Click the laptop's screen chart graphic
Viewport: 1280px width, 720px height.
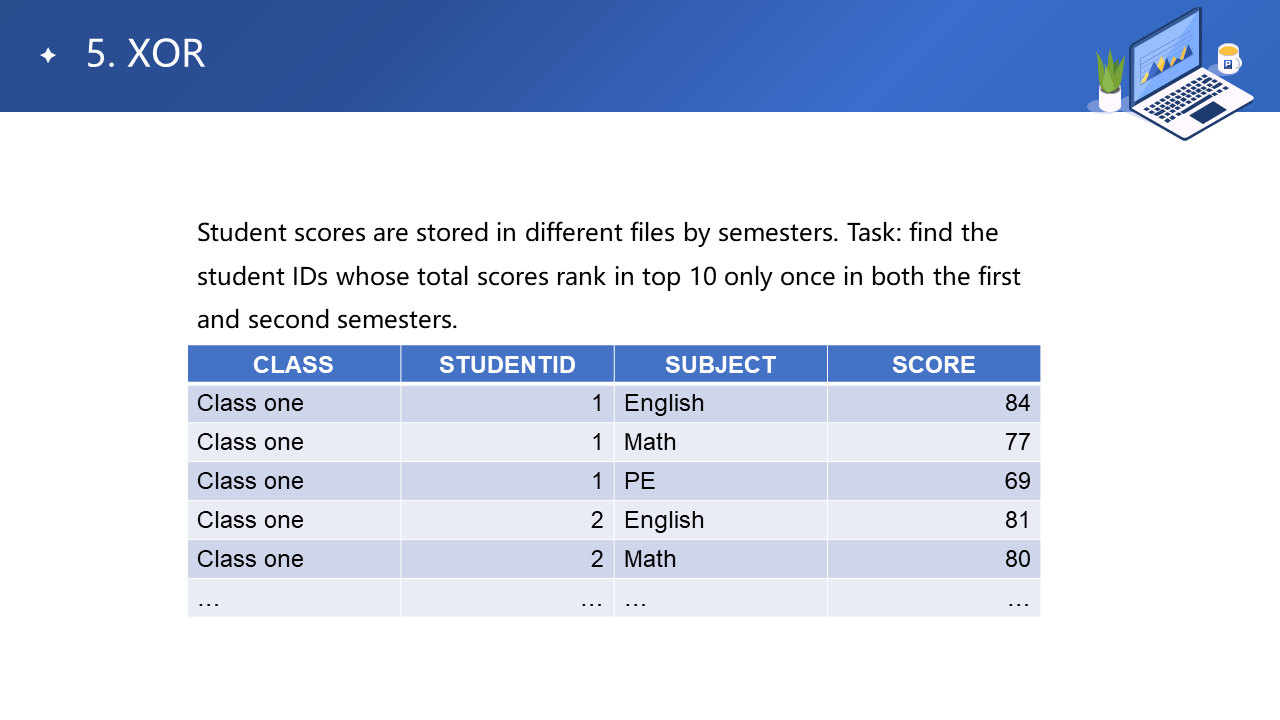click(x=1165, y=62)
